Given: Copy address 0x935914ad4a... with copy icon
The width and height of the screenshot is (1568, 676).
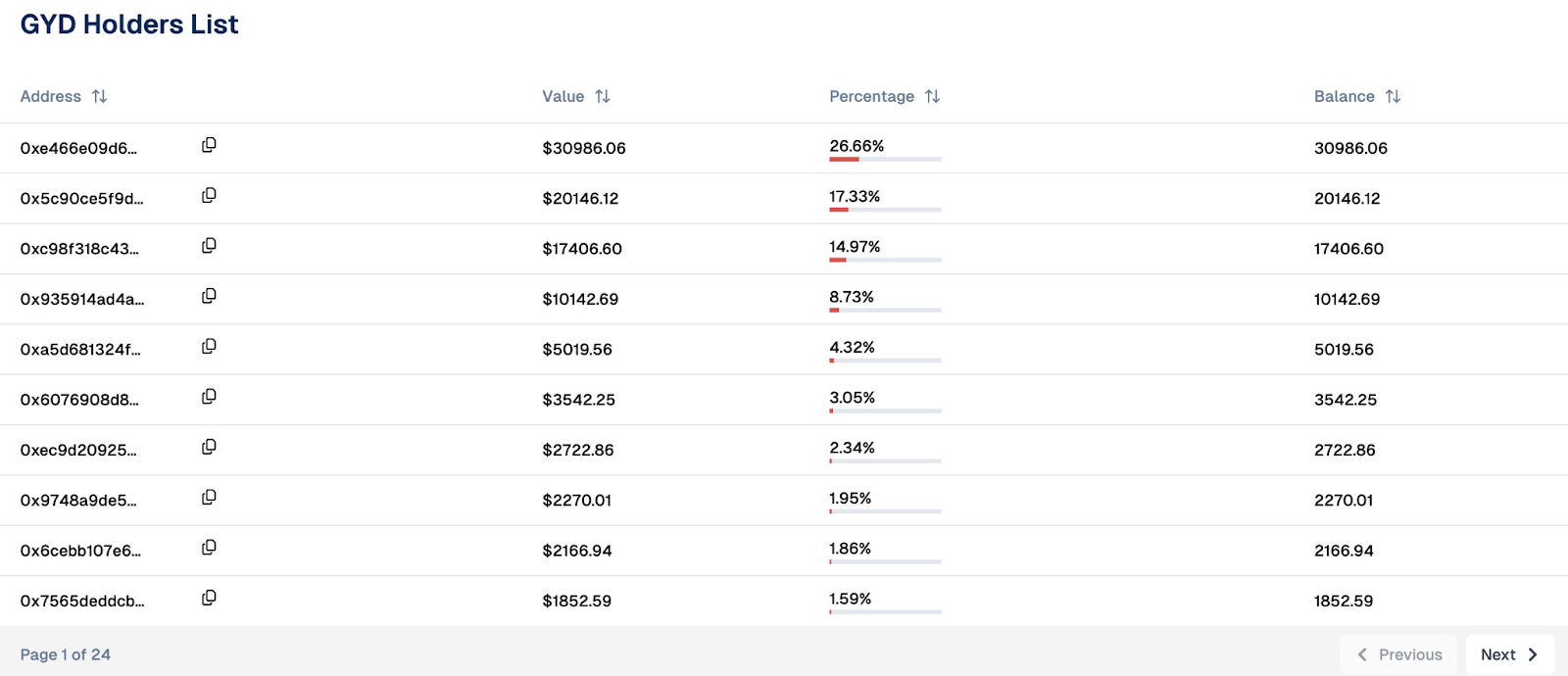Looking at the screenshot, I should click(x=209, y=296).
